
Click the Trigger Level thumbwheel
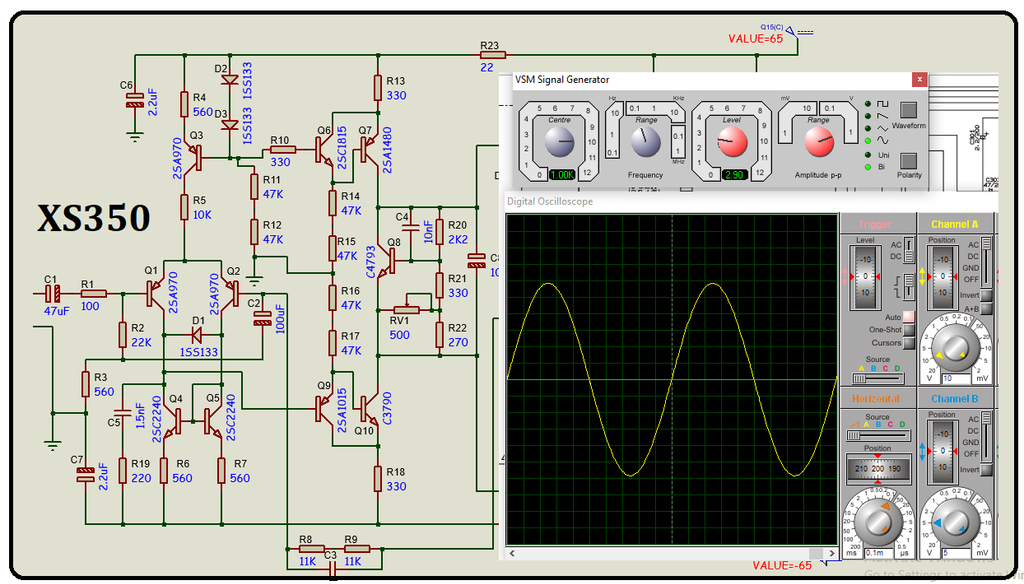pyautogui.click(x=865, y=276)
